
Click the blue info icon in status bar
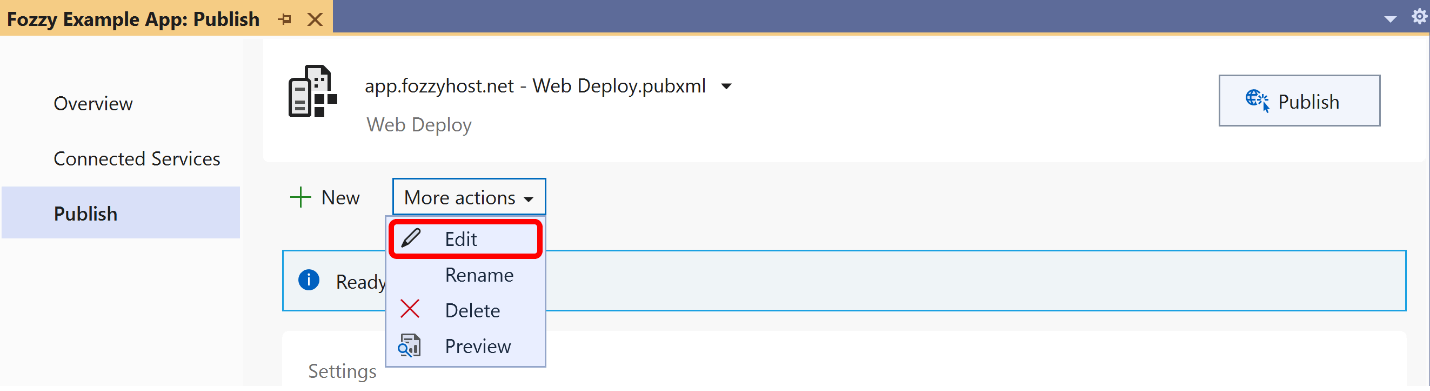(309, 281)
